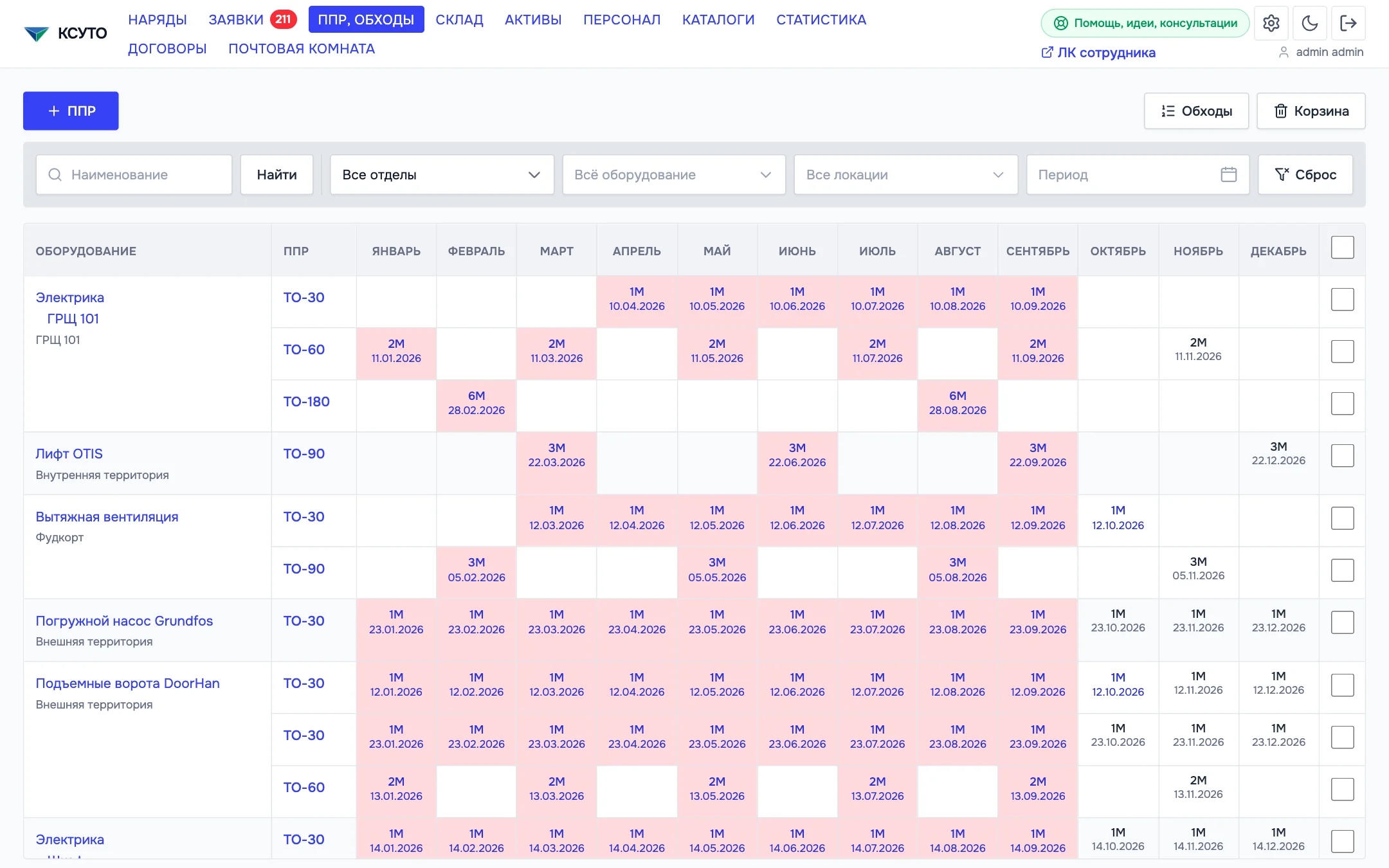Expand the Все локации dropdown
This screenshot has width=1389, height=868.
(x=905, y=174)
